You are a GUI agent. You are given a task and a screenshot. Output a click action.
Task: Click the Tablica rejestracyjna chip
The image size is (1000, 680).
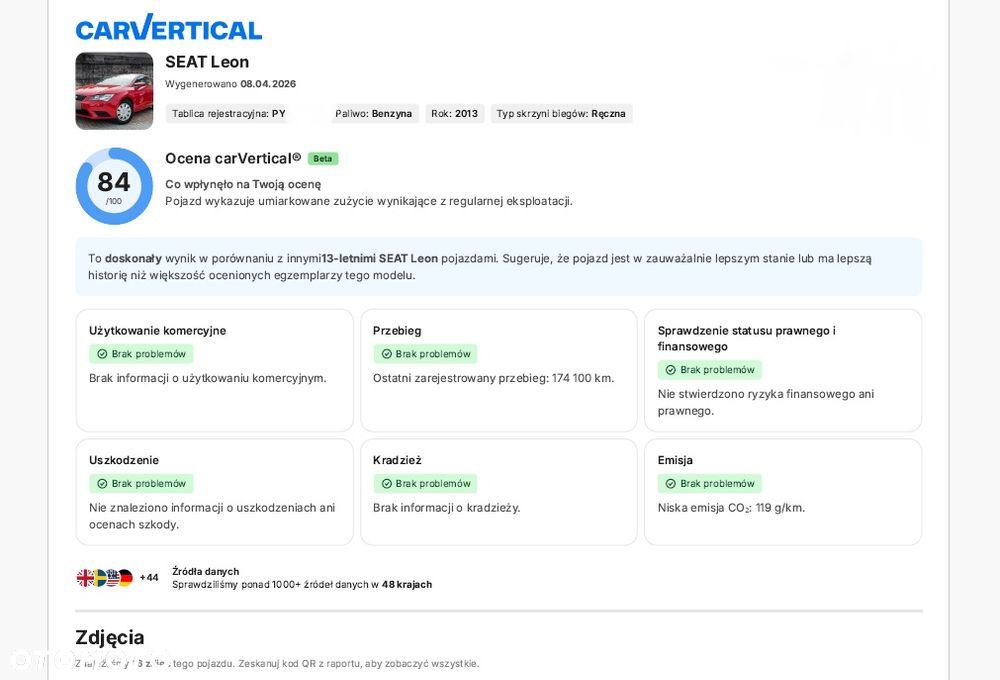click(228, 114)
